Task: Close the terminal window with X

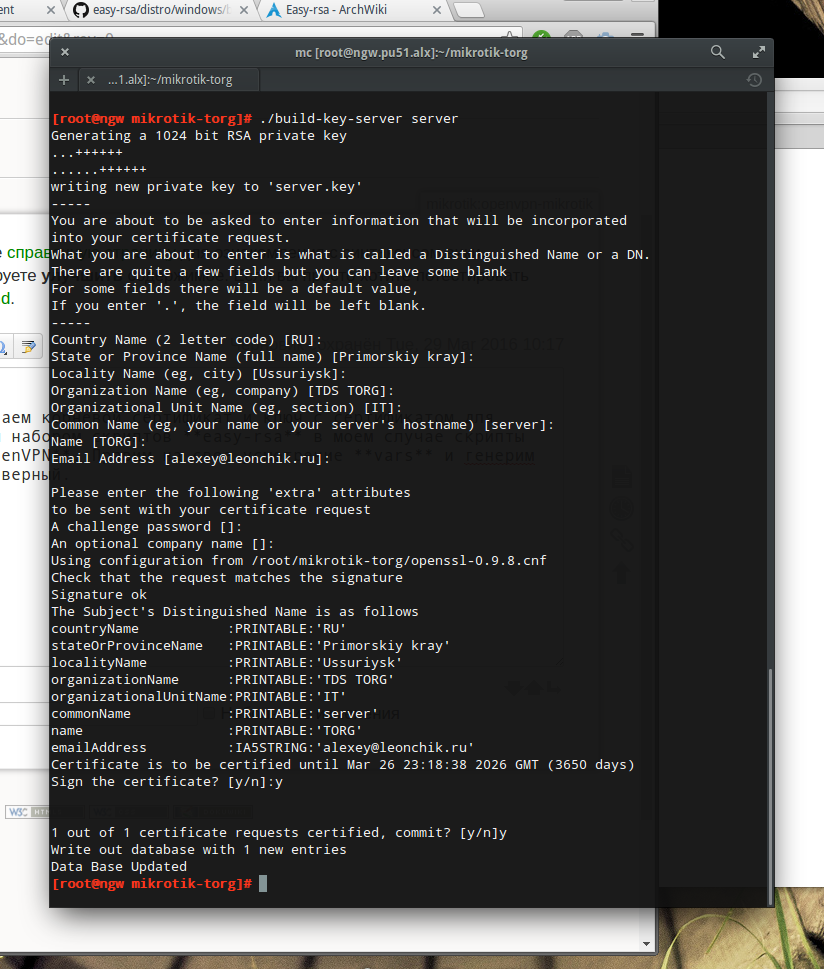Action: pos(65,53)
